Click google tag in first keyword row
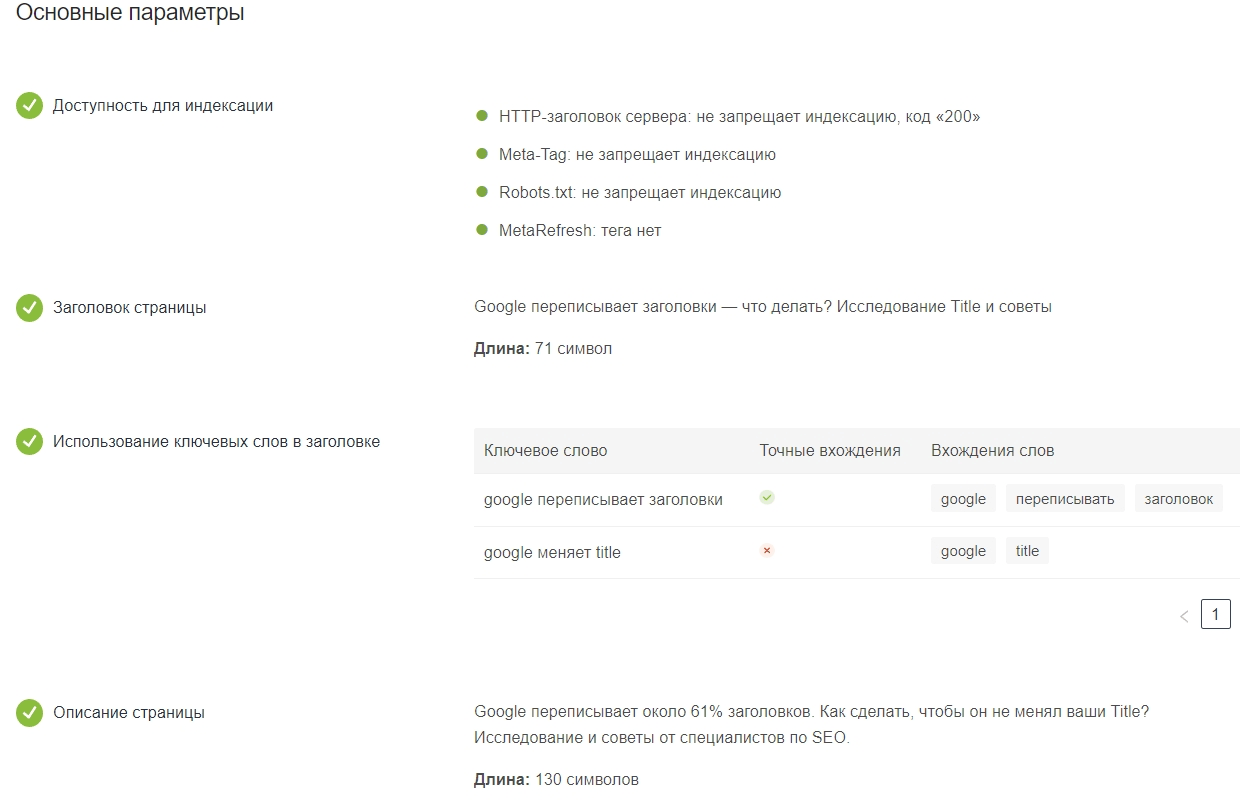Screen dimensions: 1240x800 click(963, 499)
